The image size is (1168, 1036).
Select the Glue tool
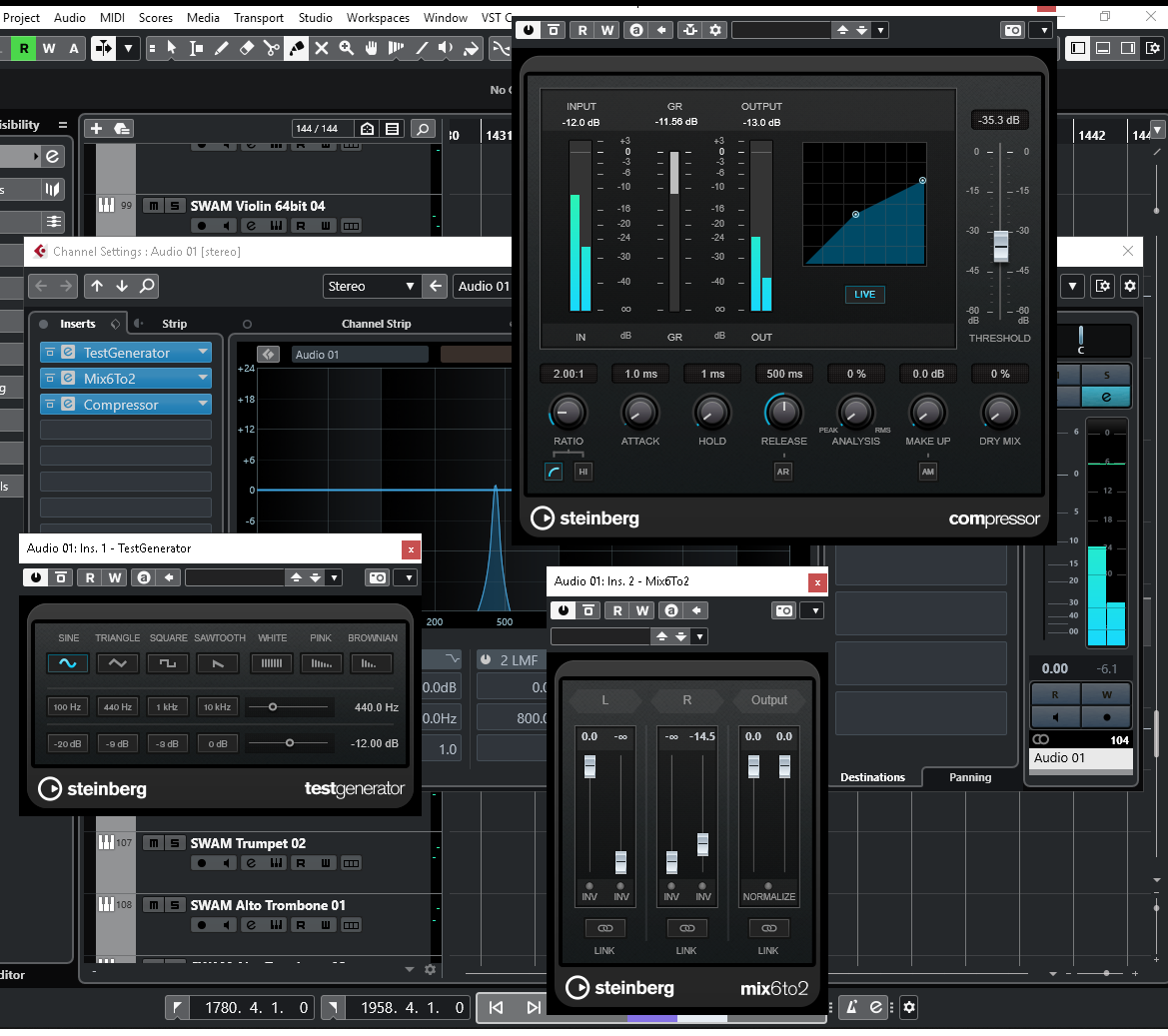(297, 48)
